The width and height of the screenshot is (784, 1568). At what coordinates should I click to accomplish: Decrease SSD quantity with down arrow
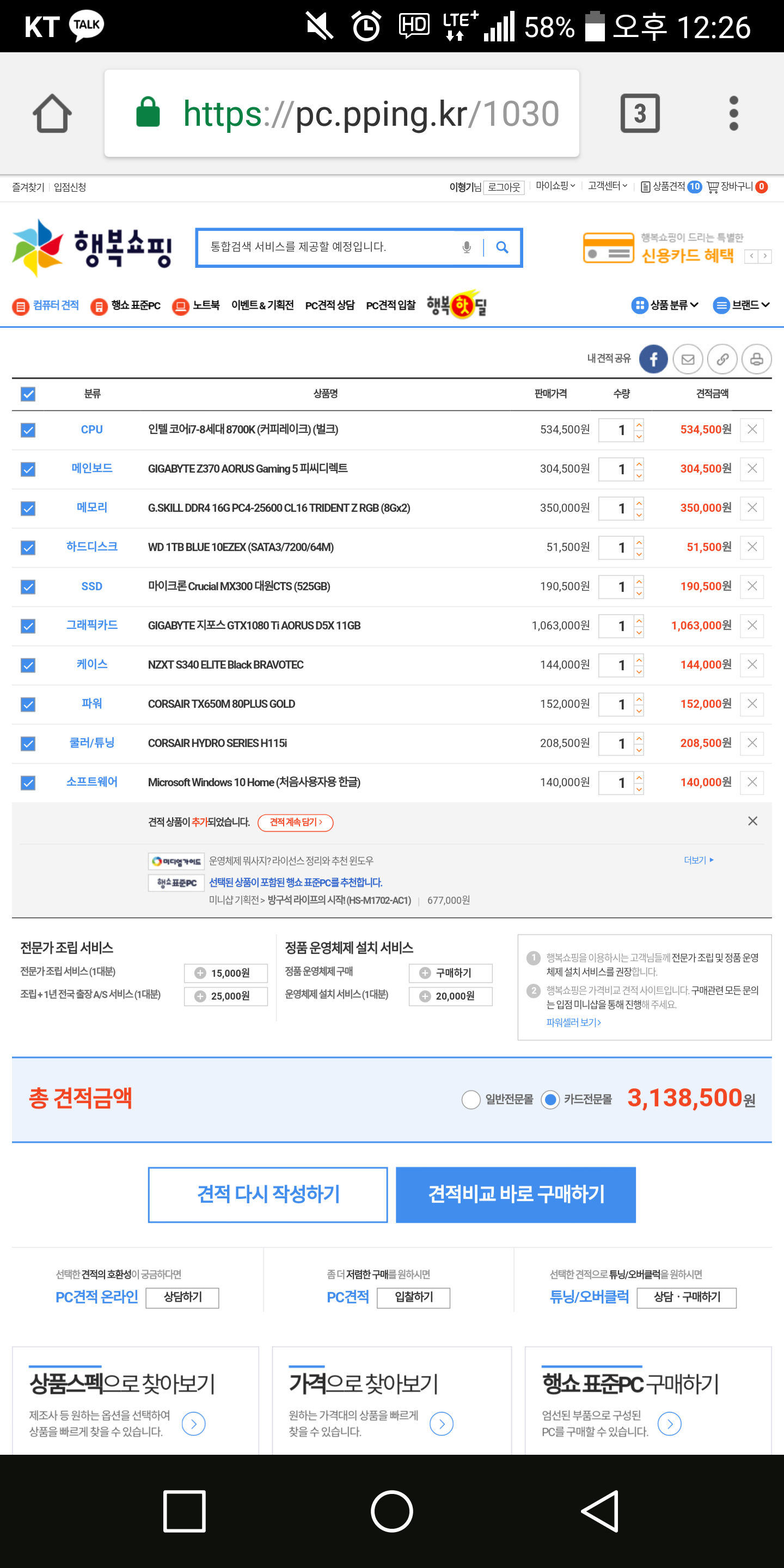coord(639,593)
